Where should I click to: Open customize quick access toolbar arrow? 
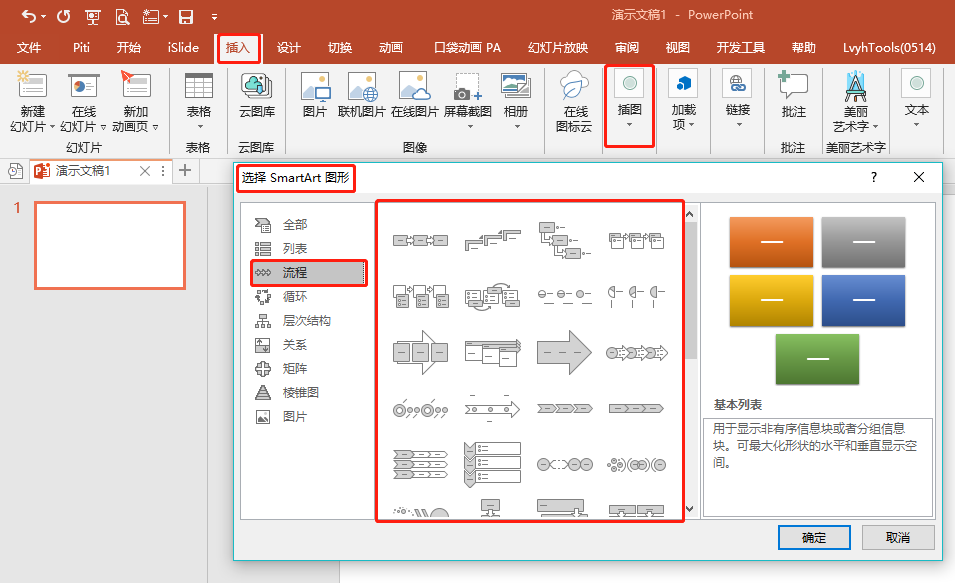pos(214,17)
